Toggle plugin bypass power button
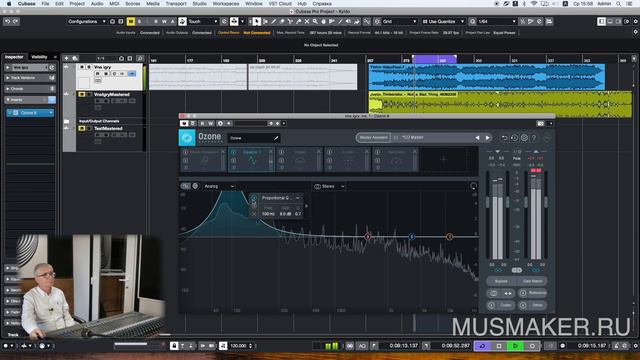The image size is (640, 360). click(x=184, y=123)
